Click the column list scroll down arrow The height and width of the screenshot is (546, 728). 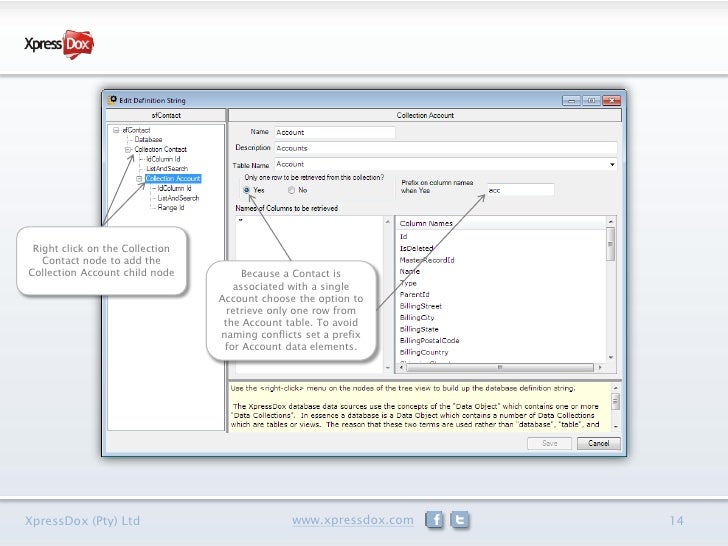(611, 358)
